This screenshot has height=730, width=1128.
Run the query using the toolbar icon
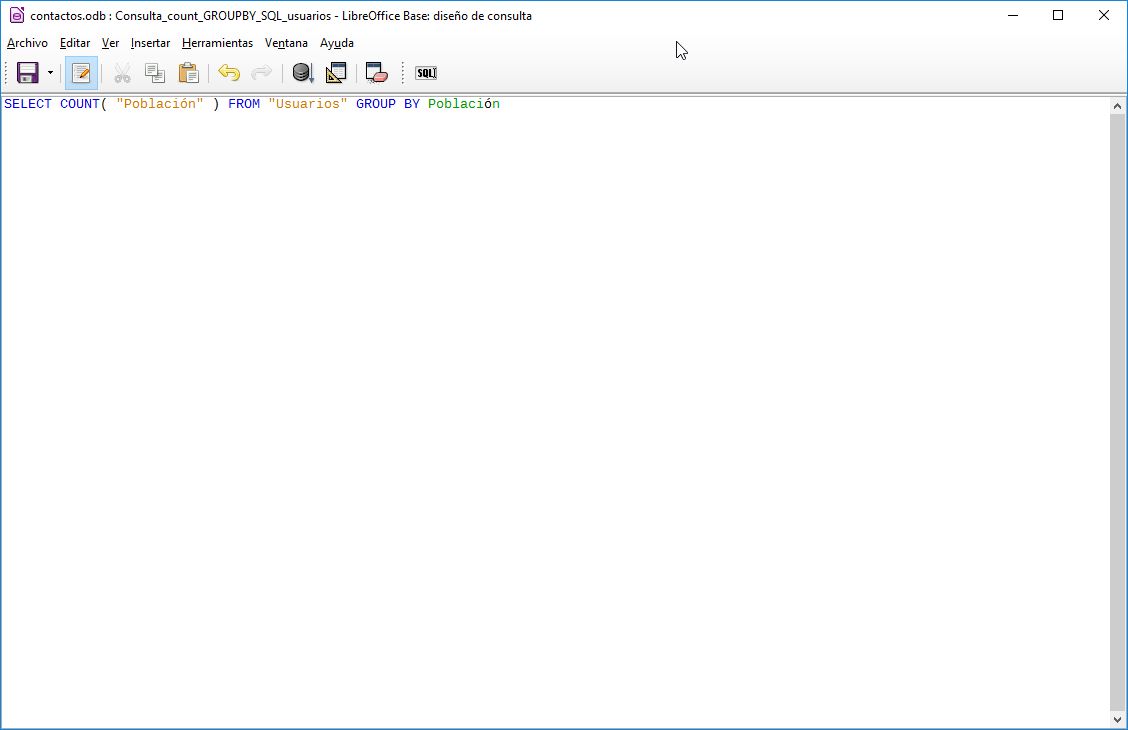pyautogui.click(x=302, y=72)
